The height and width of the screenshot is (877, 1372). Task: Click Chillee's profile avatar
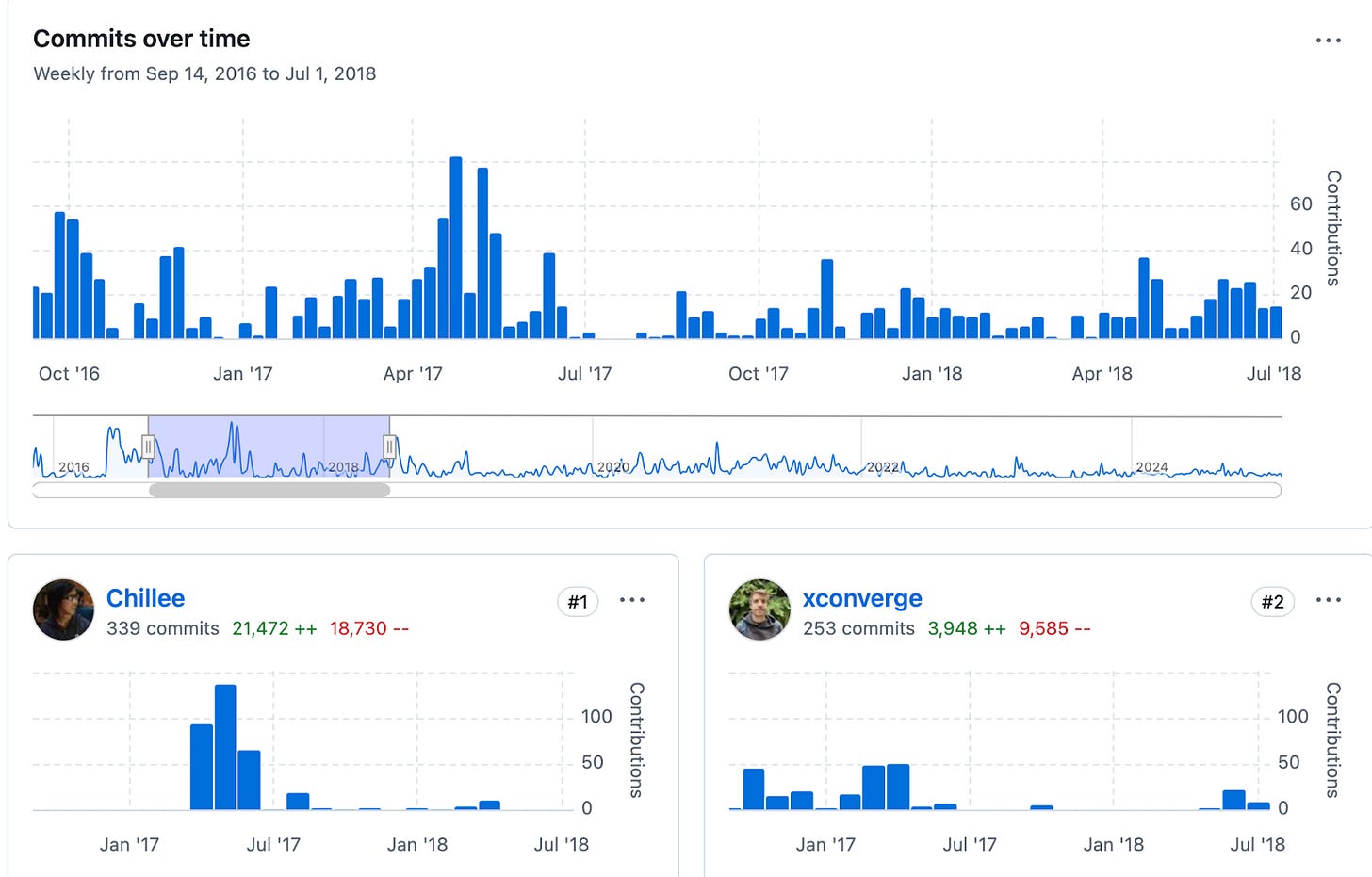[x=62, y=609]
